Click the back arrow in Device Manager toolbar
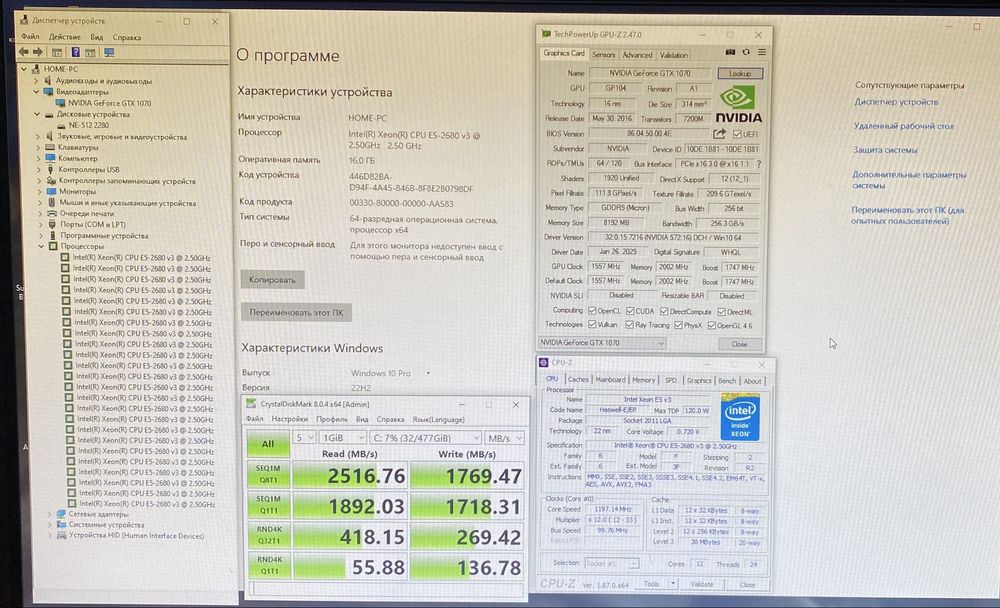The height and width of the screenshot is (608, 1000). 24,52
